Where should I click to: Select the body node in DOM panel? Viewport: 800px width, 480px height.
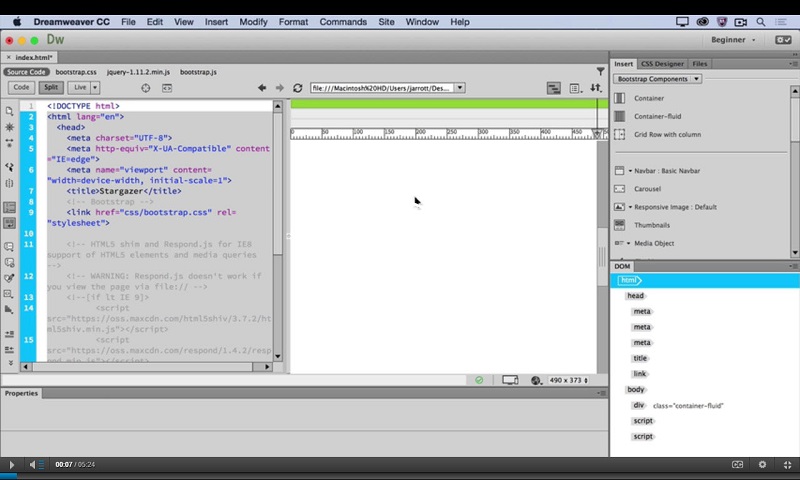[635, 390]
